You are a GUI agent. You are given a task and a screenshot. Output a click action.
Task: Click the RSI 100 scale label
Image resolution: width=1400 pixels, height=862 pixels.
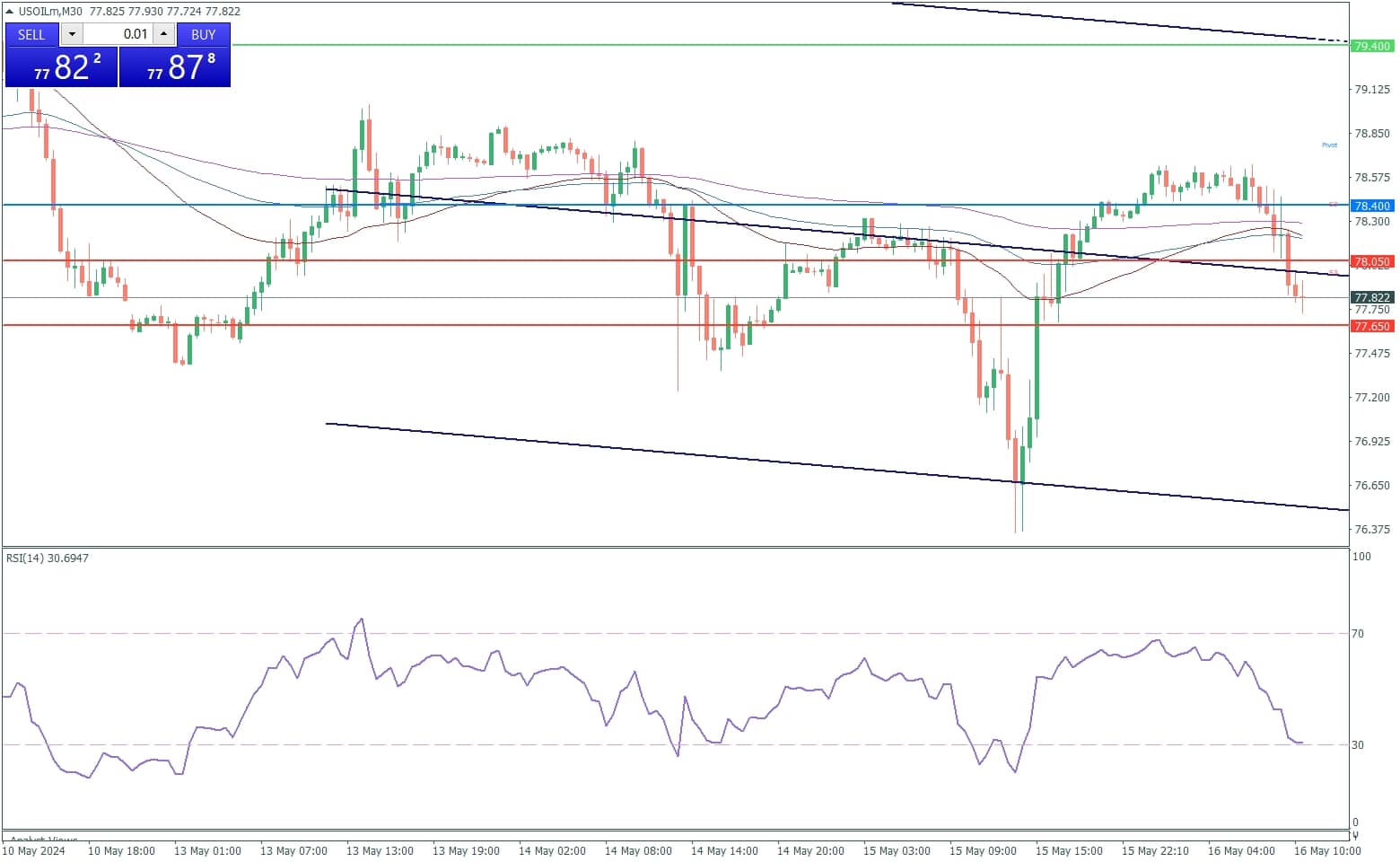pos(1361,557)
